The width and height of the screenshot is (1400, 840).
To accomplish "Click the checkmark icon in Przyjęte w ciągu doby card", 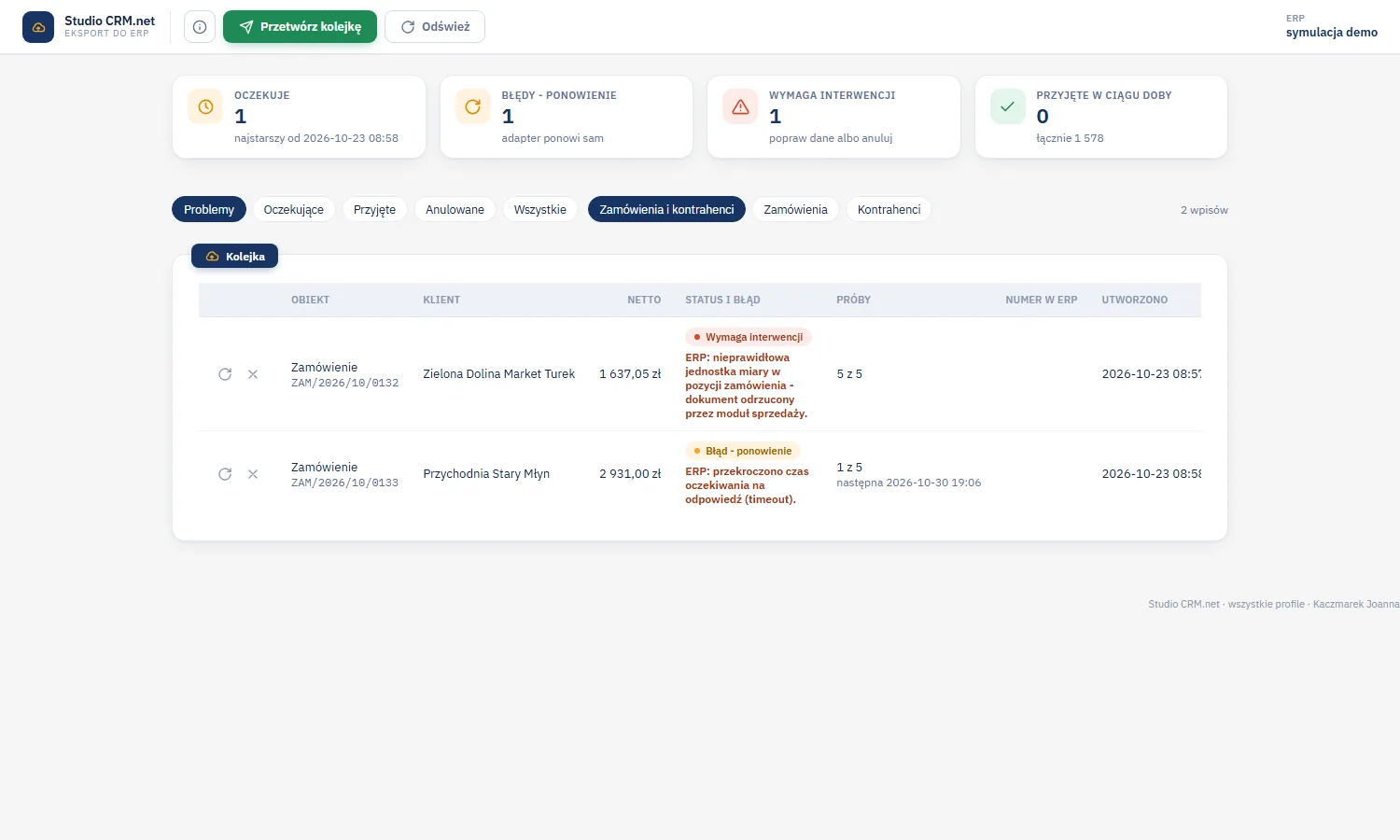I will point(1008,107).
